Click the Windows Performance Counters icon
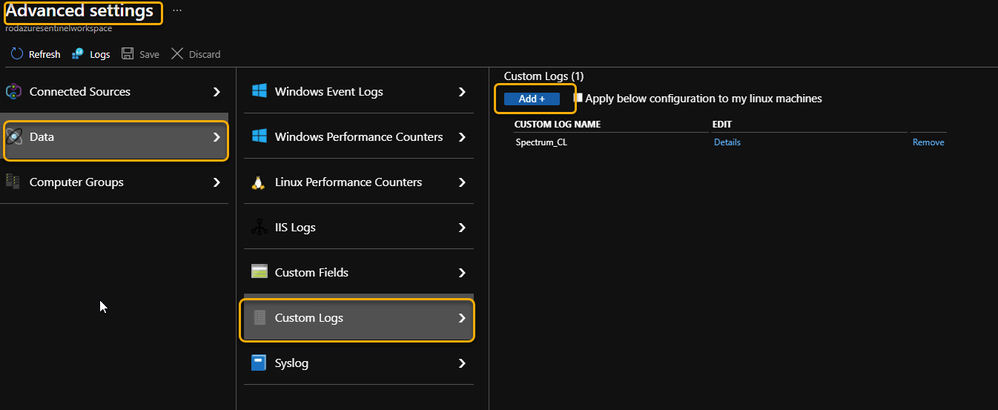The width and height of the screenshot is (998, 410). point(259,136)
